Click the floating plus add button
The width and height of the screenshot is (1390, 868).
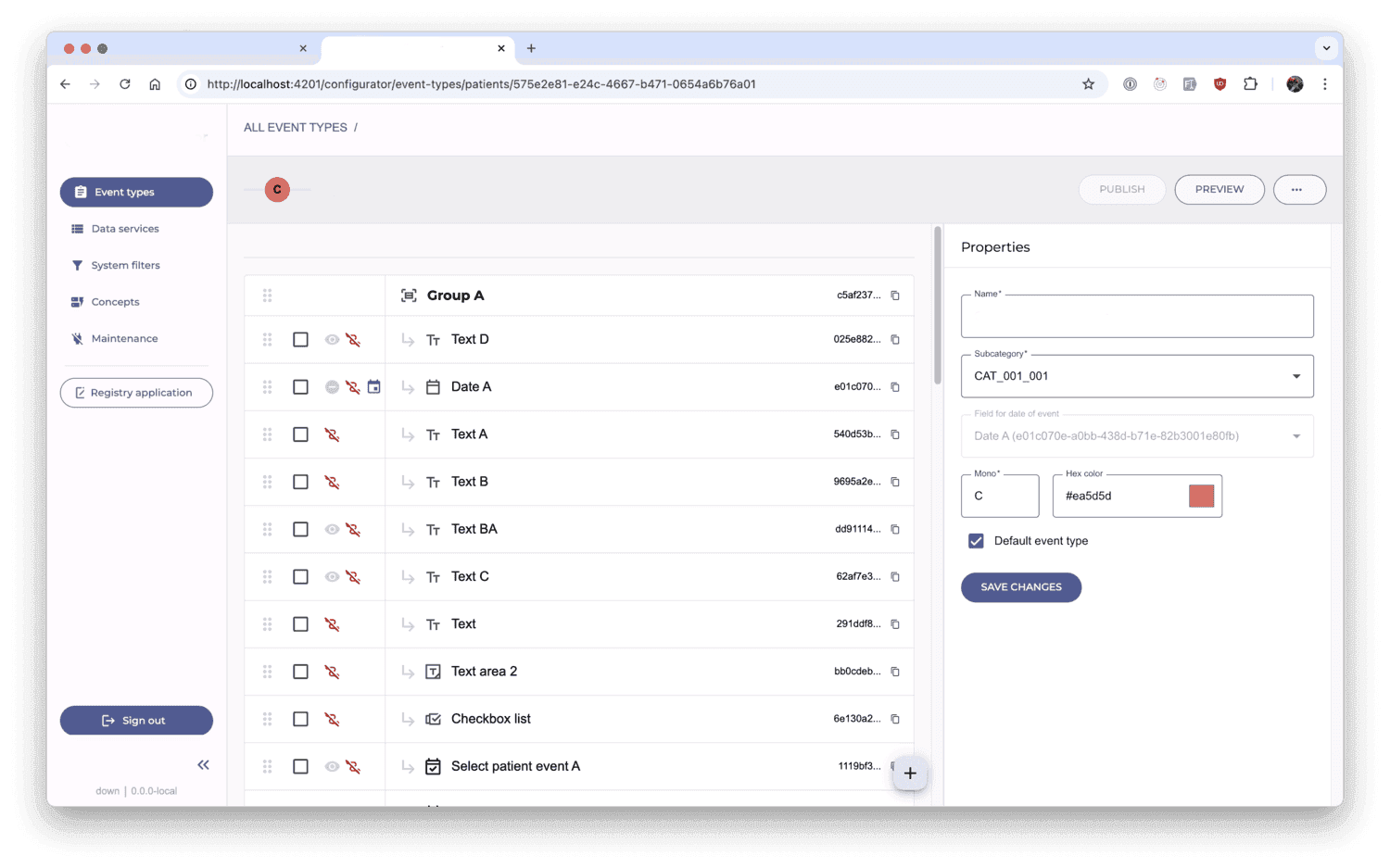[x=910, y=774]
